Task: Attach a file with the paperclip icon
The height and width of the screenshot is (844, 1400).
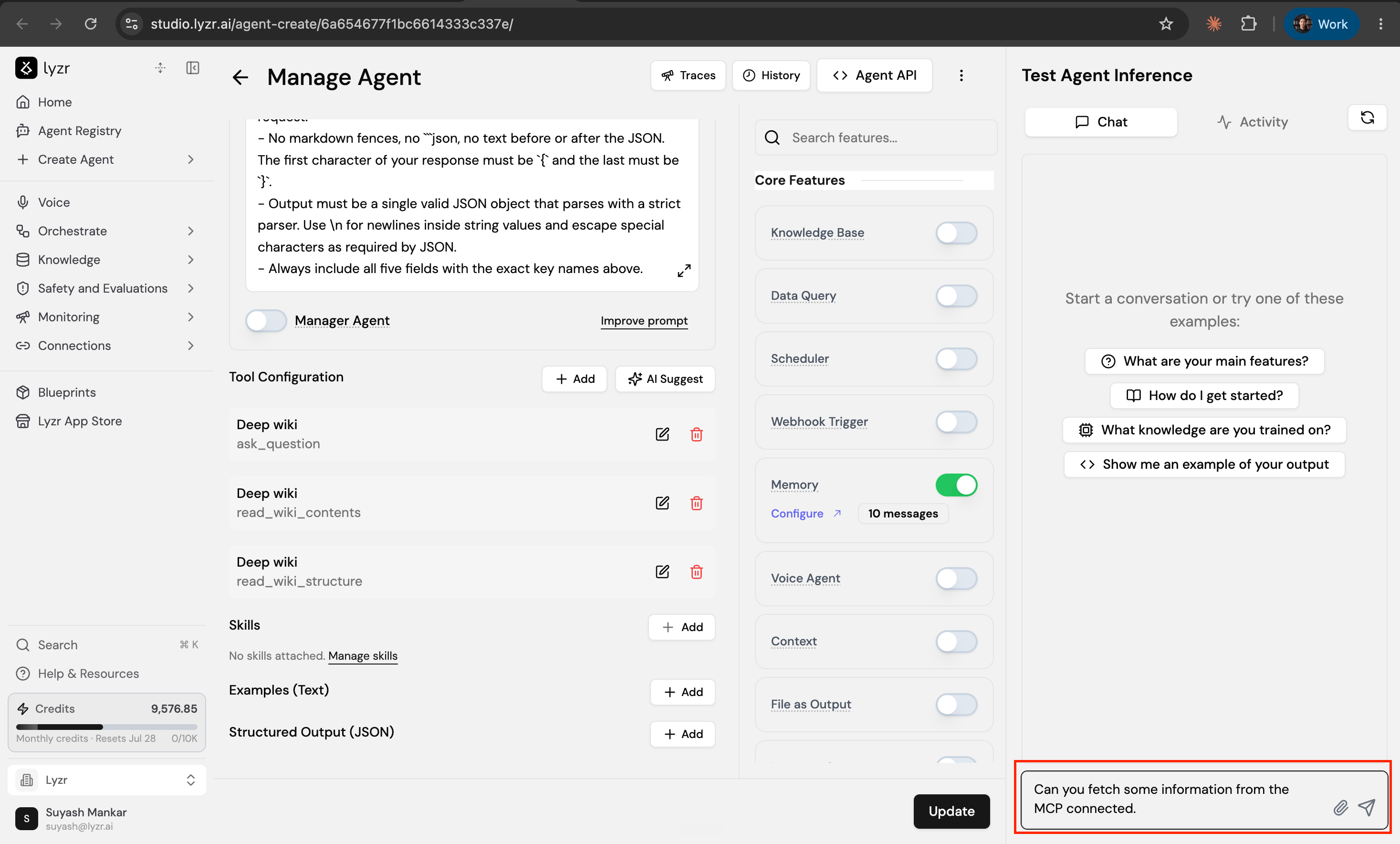Action: click(1340, 807)
